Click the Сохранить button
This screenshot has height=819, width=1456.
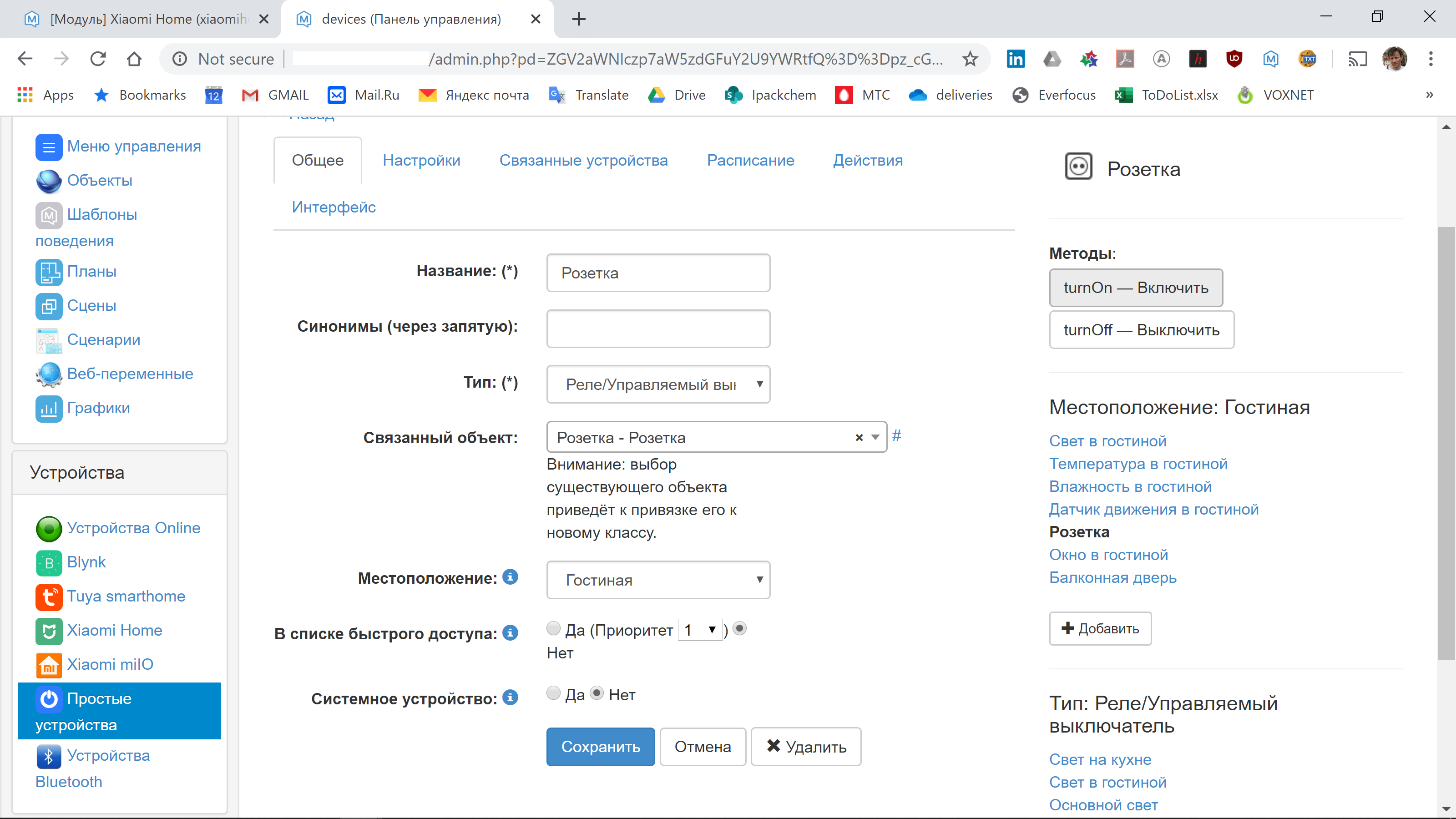(600, 747)
